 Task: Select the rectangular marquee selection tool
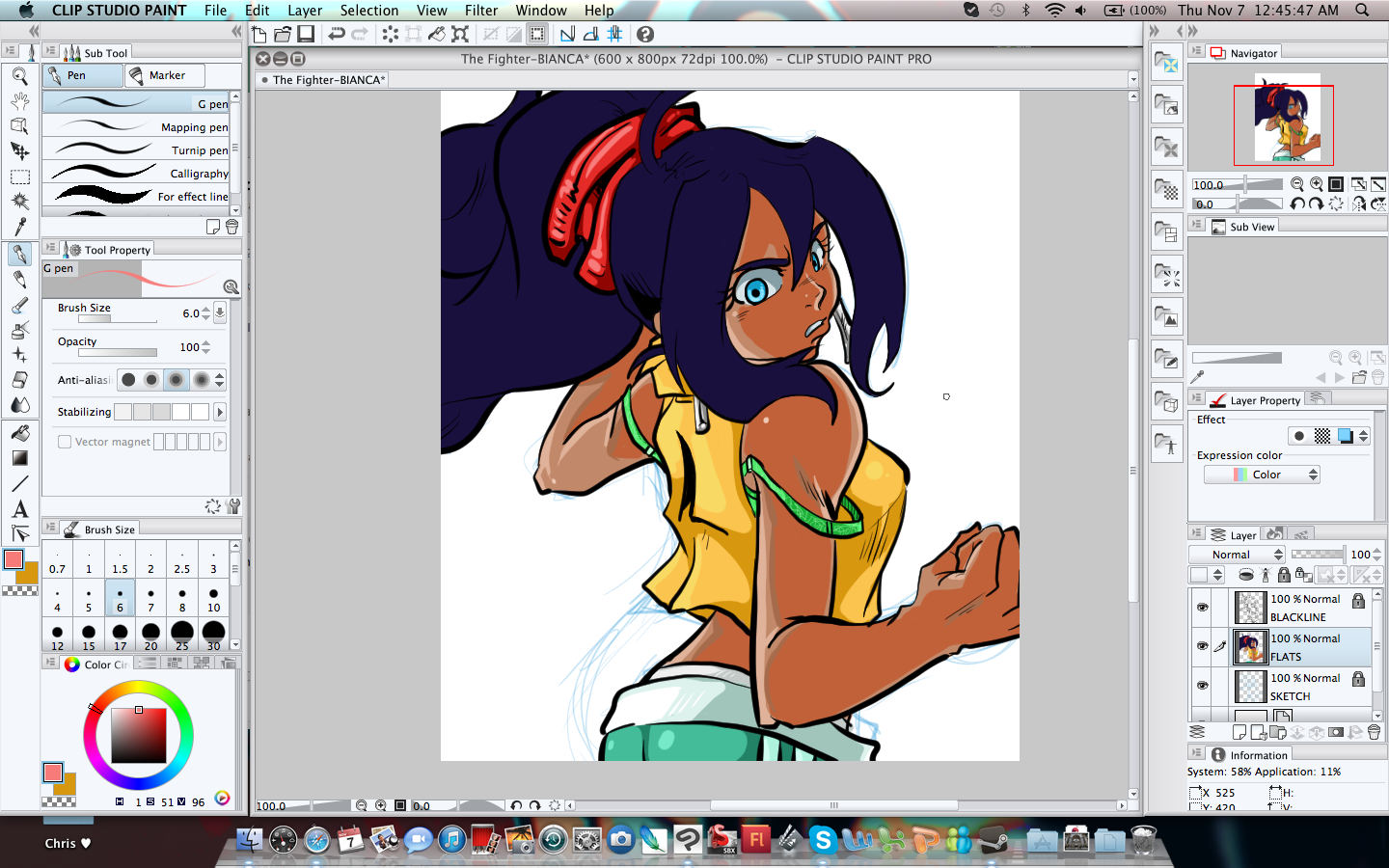19,176
